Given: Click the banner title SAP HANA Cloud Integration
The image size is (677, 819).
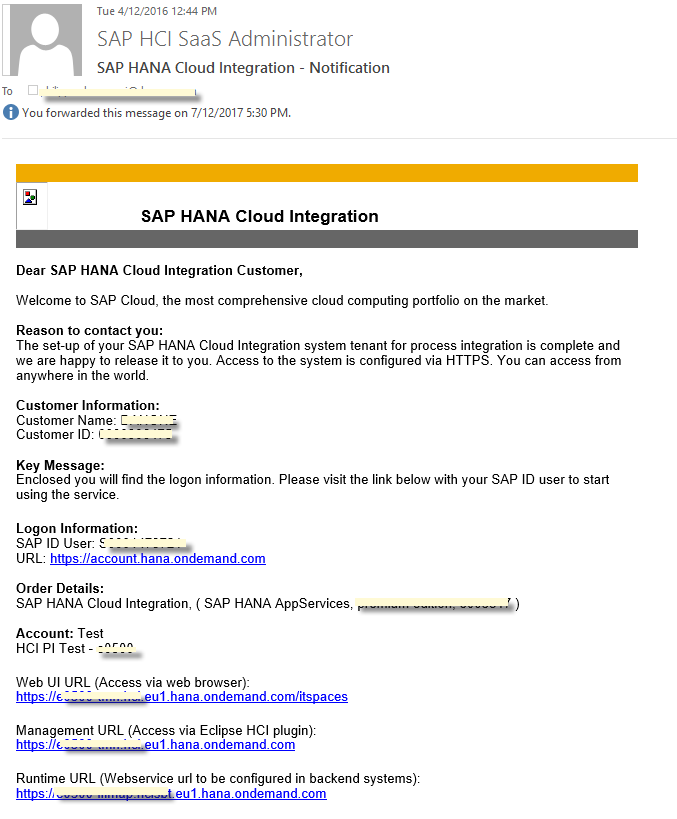Looking at the screenshot, I should click(x=260, y=216).
